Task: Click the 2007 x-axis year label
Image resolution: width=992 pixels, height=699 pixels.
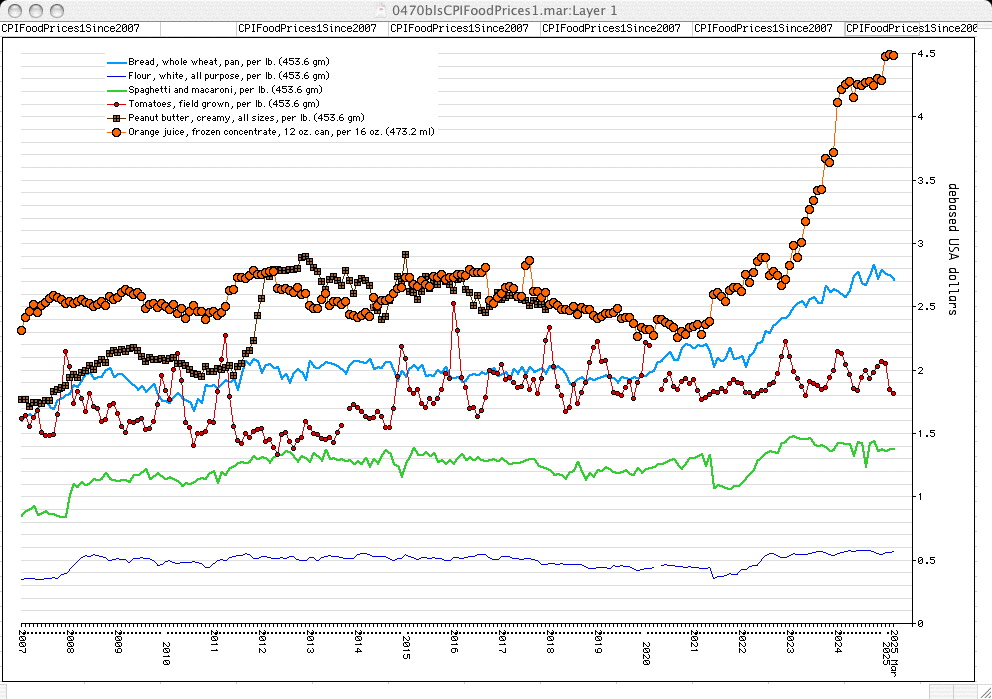Action: tap(22, 641)
